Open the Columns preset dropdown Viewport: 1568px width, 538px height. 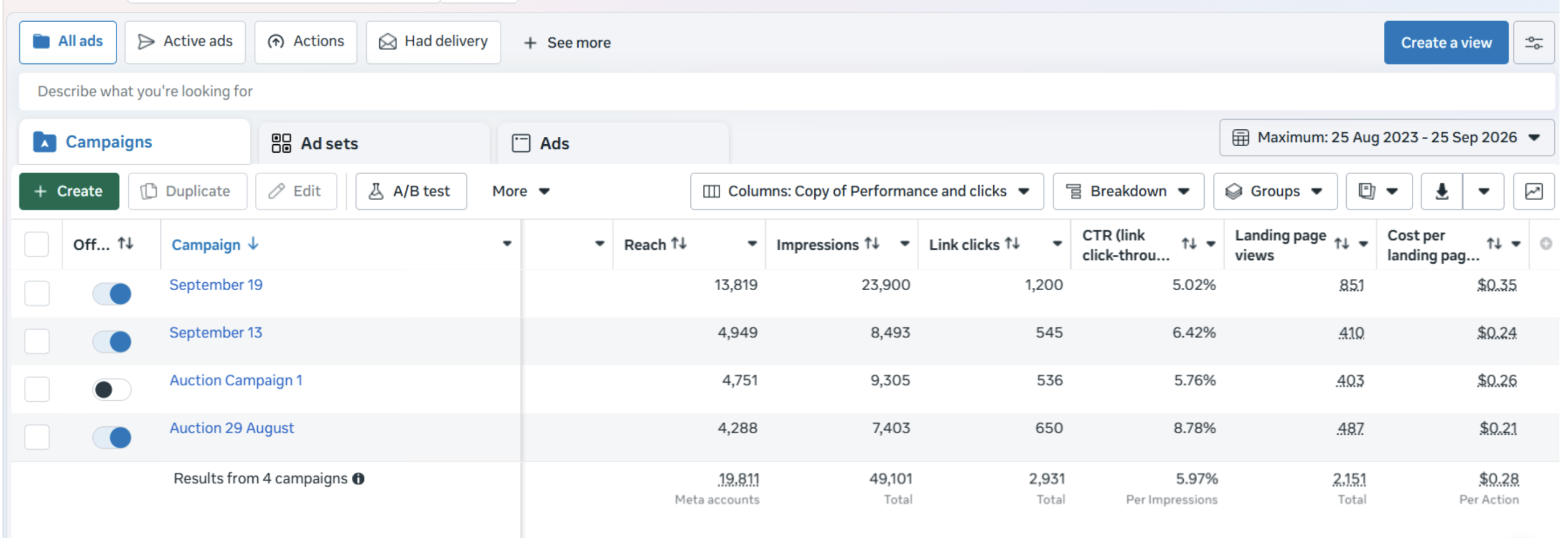[x=867, y=191]
